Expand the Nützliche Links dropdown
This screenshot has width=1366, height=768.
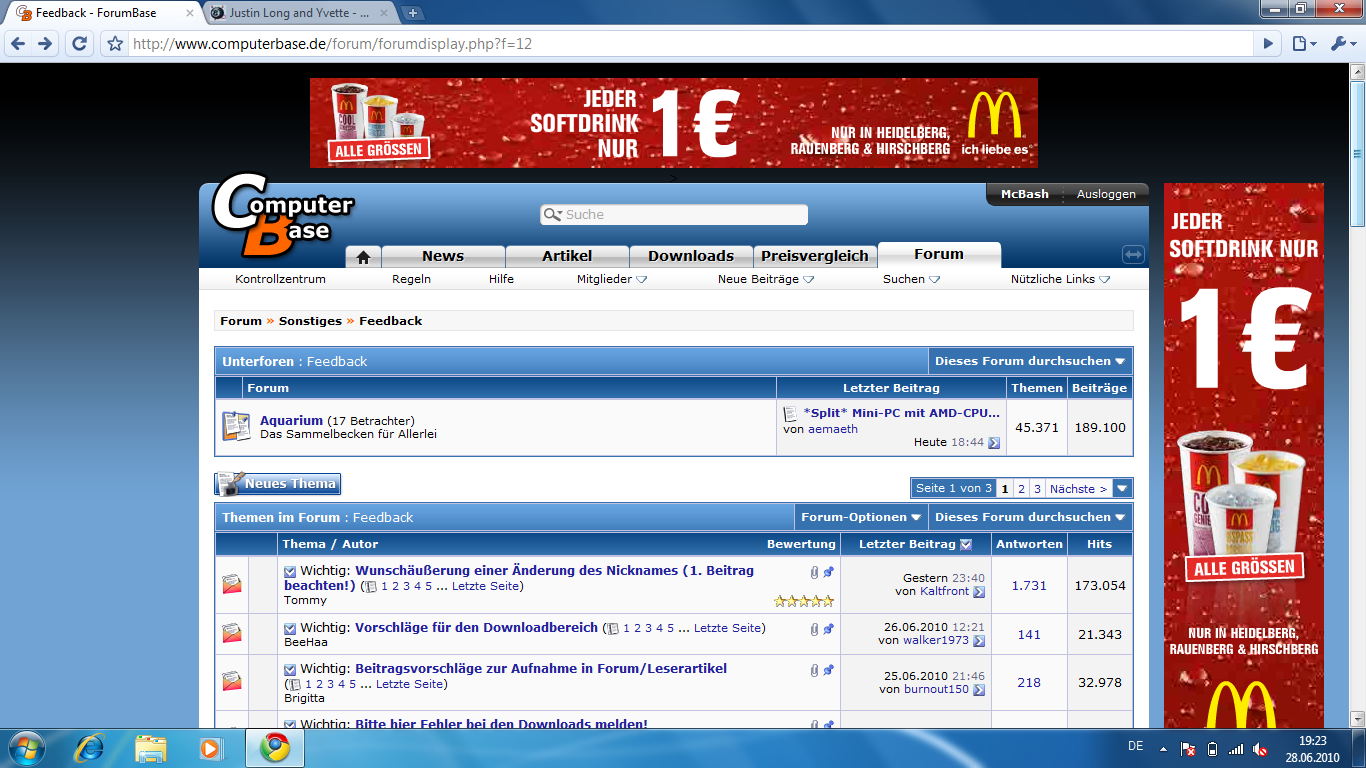pyautogui.click(x=1060, y=279)
